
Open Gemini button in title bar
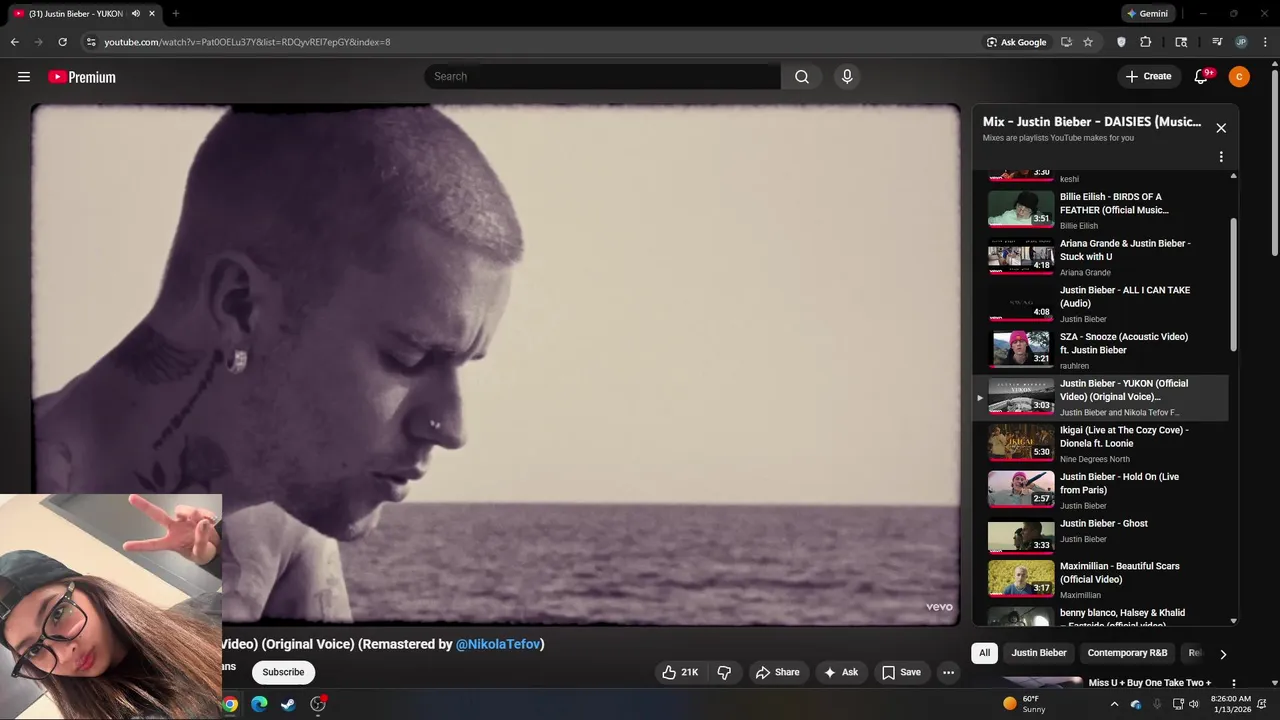tap(1146, 14)
